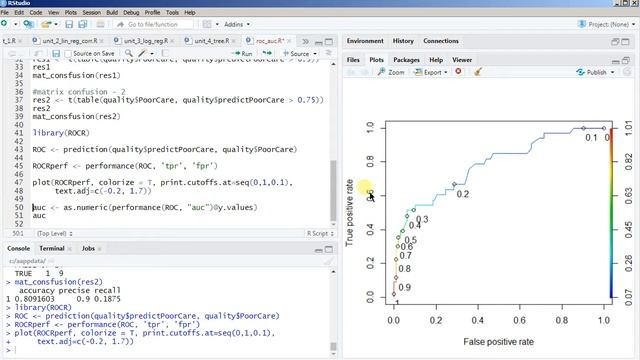Click the clear all plots broom icon
Image resolution: width=640 pixels, height=360 pixels.
(478, 72)
